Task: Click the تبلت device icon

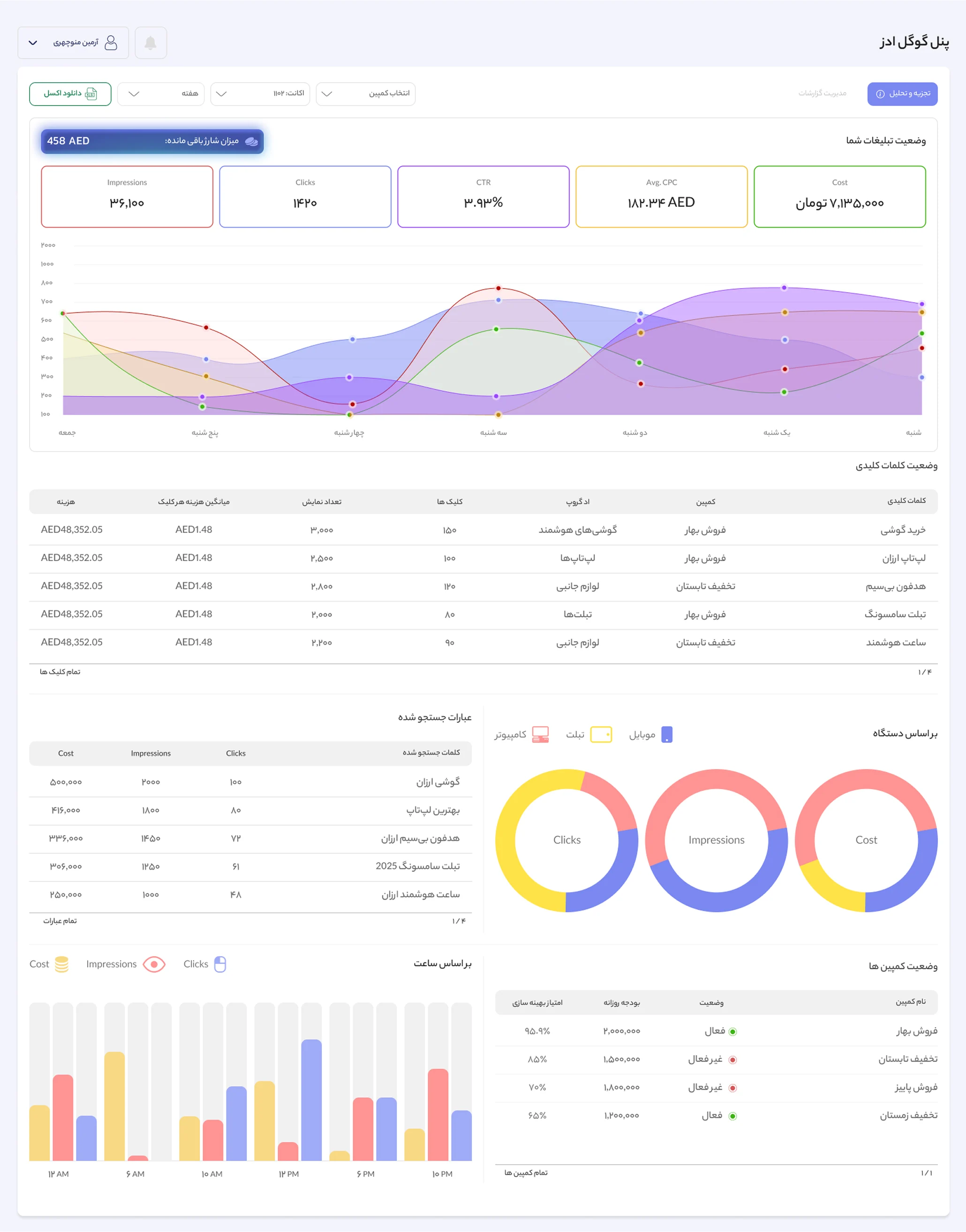Action: (x=601, y=735)
